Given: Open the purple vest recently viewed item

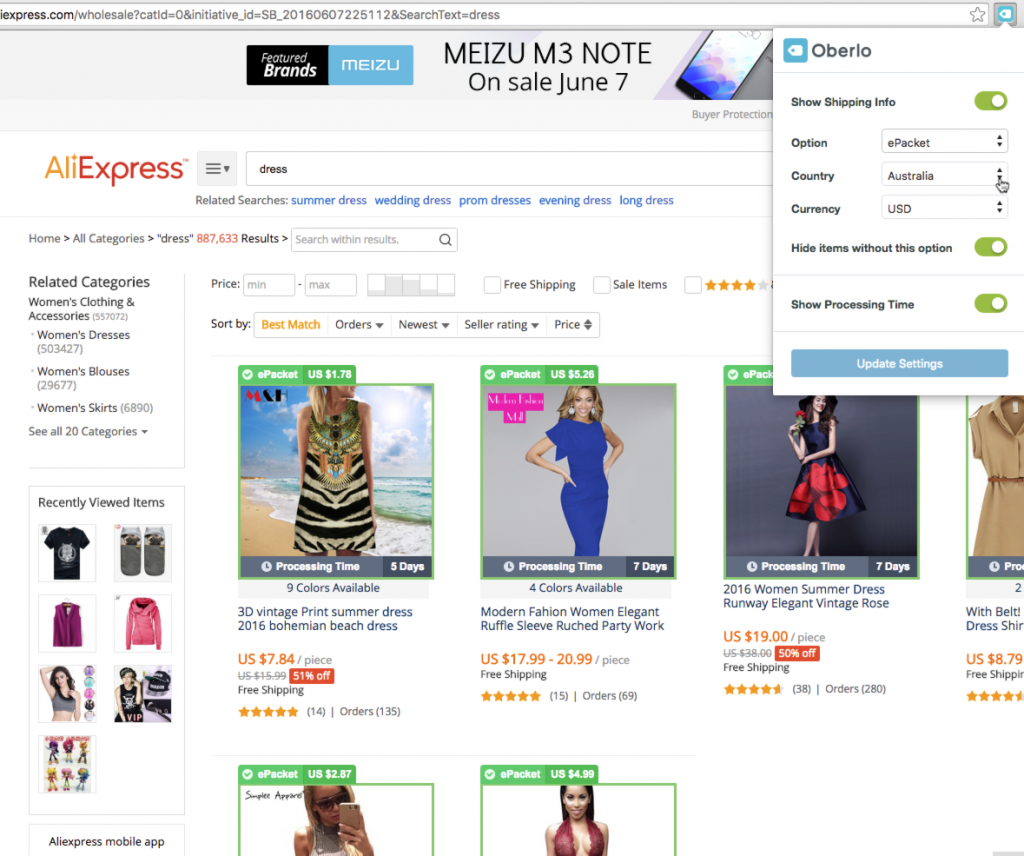Looking at the screenshot, I should click(x=67, y=623).
